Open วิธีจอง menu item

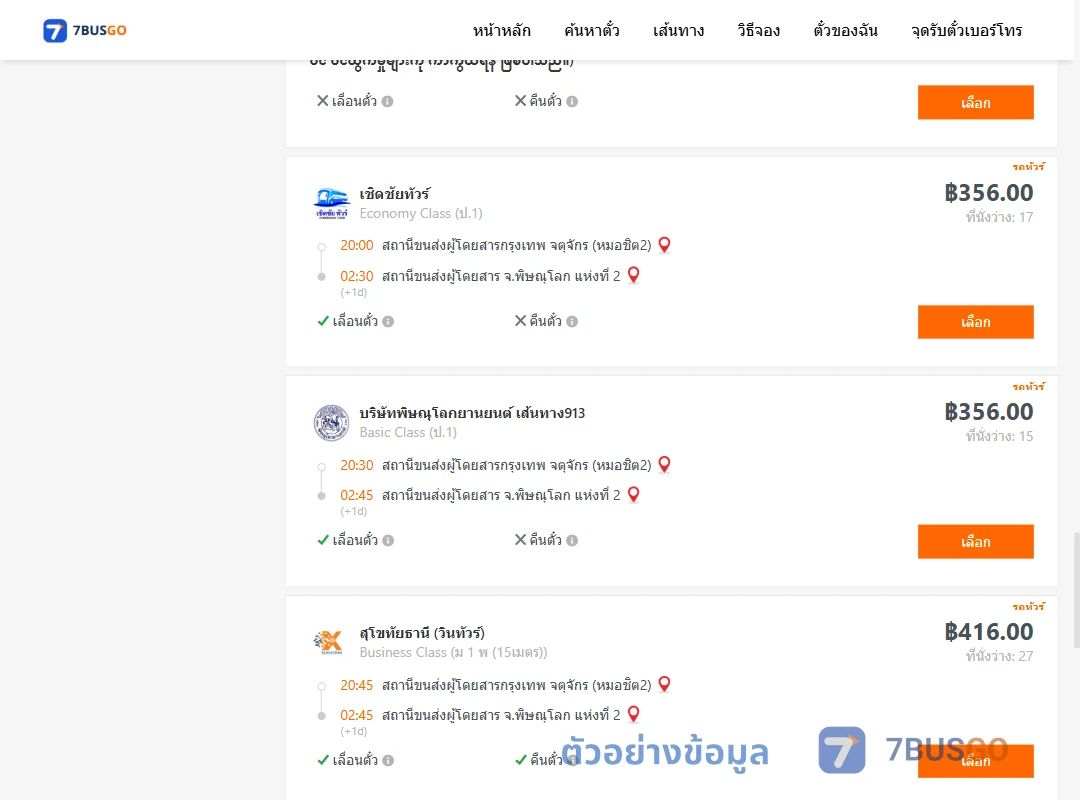point(758,30)
